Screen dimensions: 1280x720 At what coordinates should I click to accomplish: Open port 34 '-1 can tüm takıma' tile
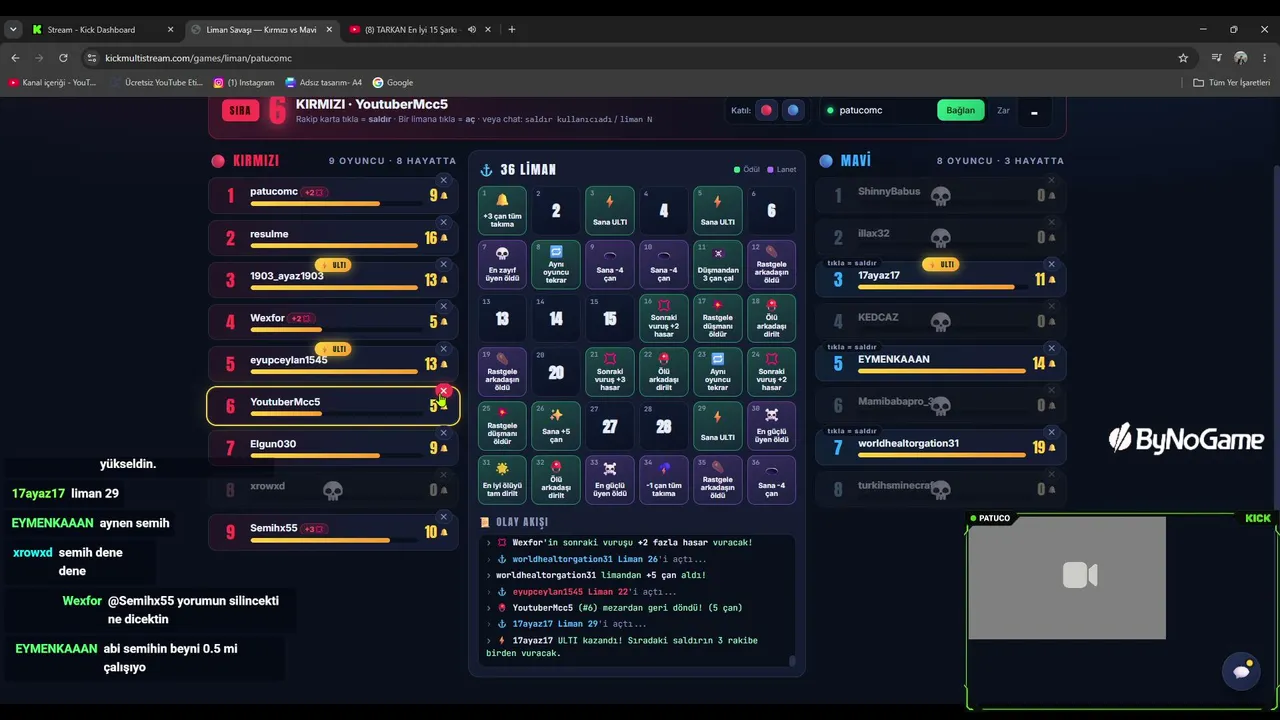click(663, 480)
